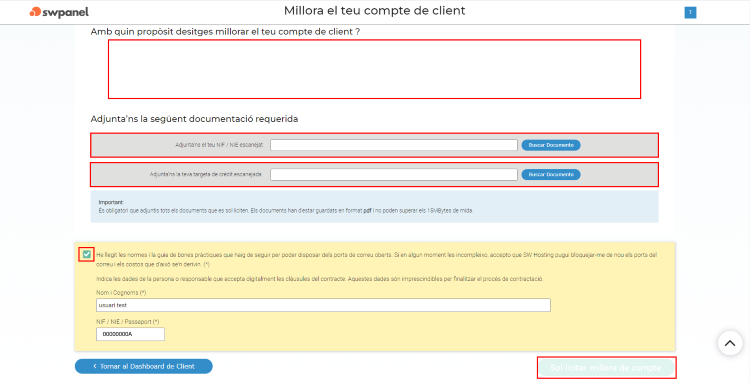Click the scroll-to-top arrow button
This screenshot has height=382, width=750.
(730, 343)
